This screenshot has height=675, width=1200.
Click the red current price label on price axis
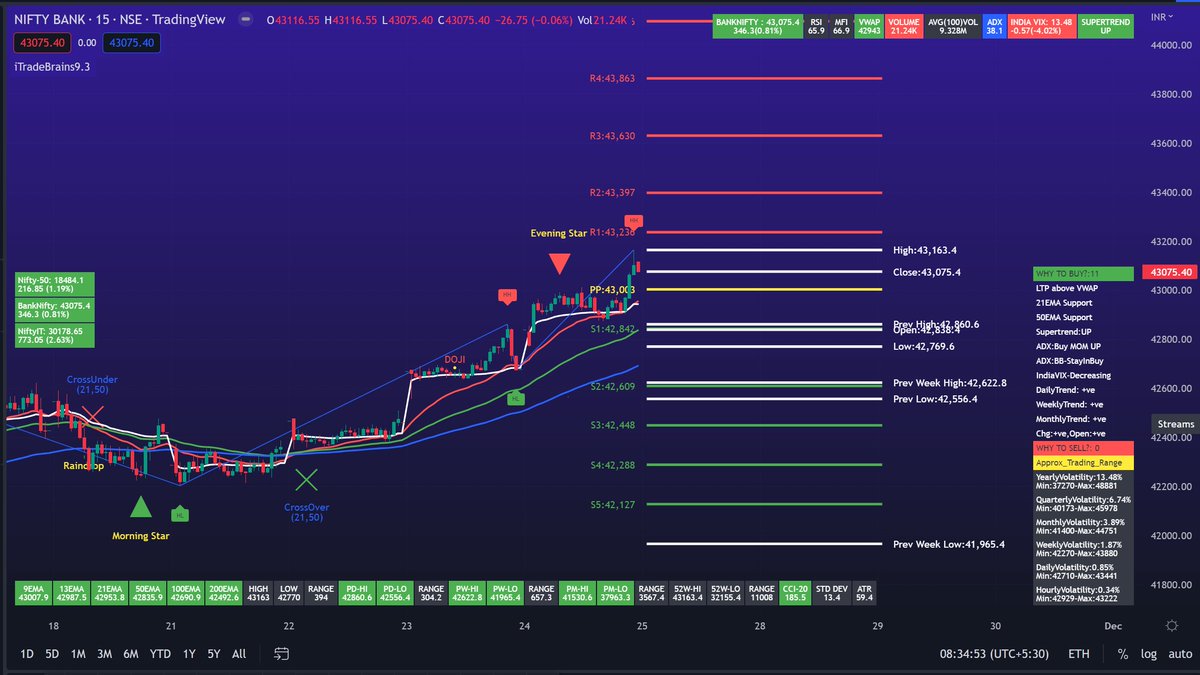(x=1172, y=272)
